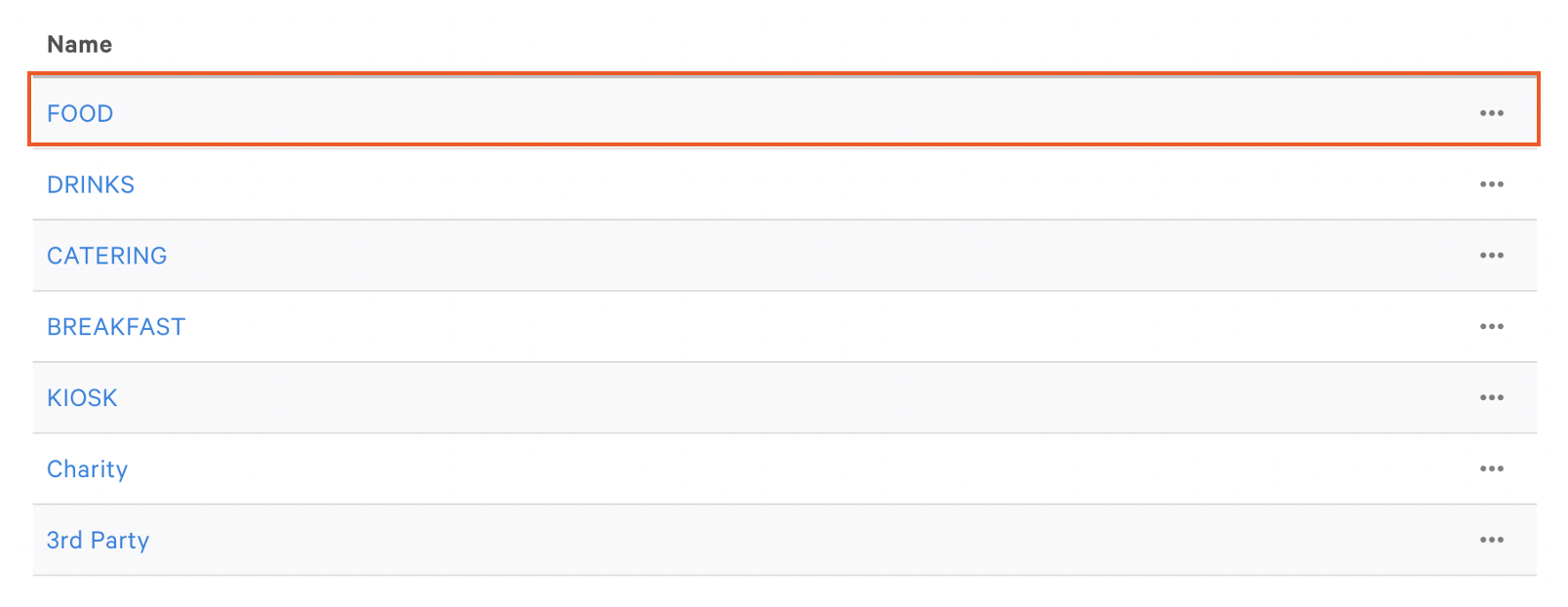Open the options menu for FOOD
The image size is (1568, 607).
tap(1491, 112)
